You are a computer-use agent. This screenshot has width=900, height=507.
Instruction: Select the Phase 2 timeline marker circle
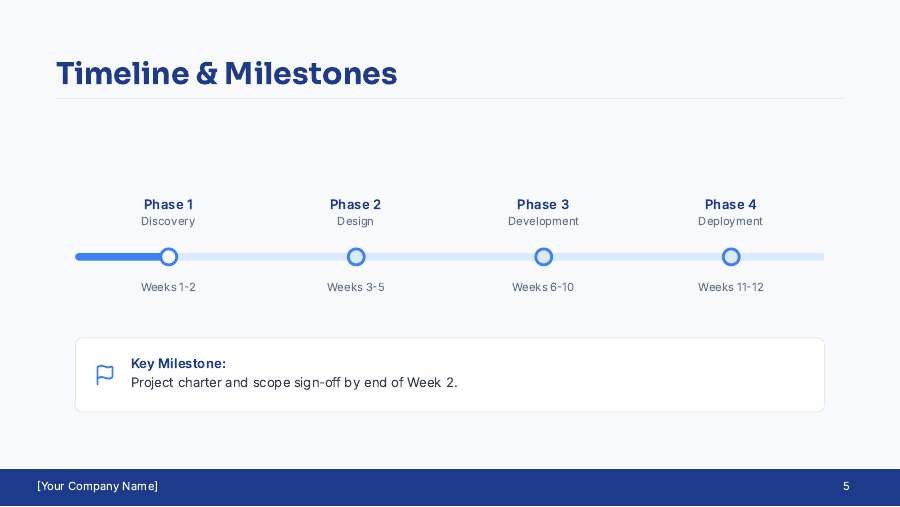click(356, 257)
